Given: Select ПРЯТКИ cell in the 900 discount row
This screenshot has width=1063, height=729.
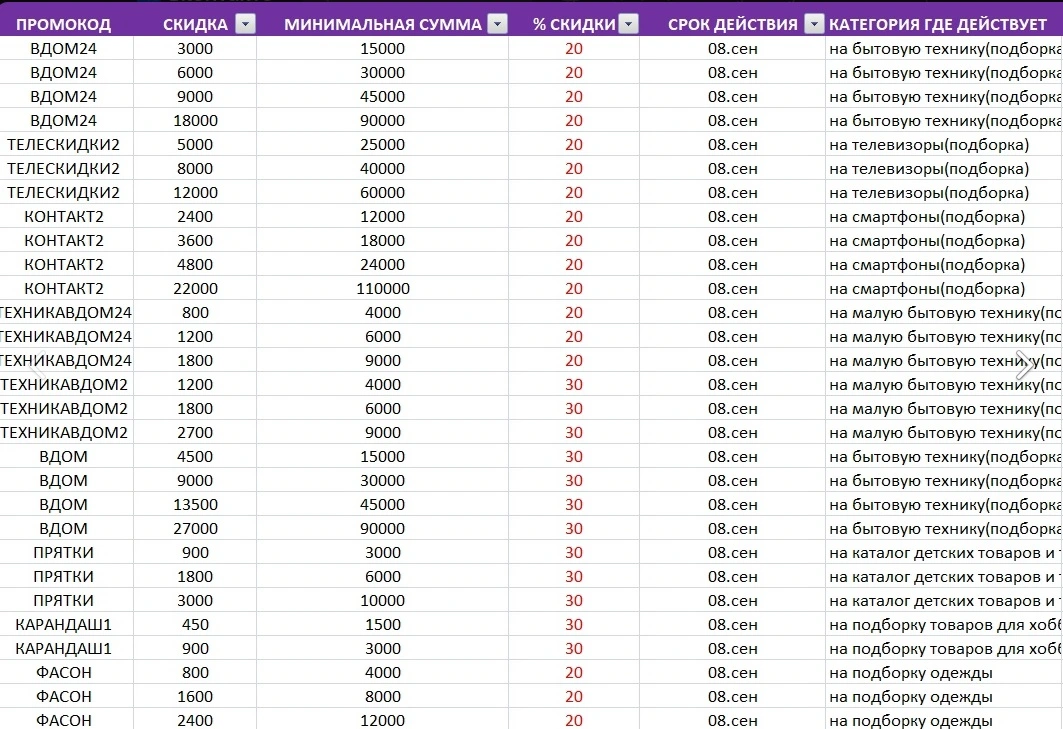Looking at the screenshot, I should tap(64, 553).
